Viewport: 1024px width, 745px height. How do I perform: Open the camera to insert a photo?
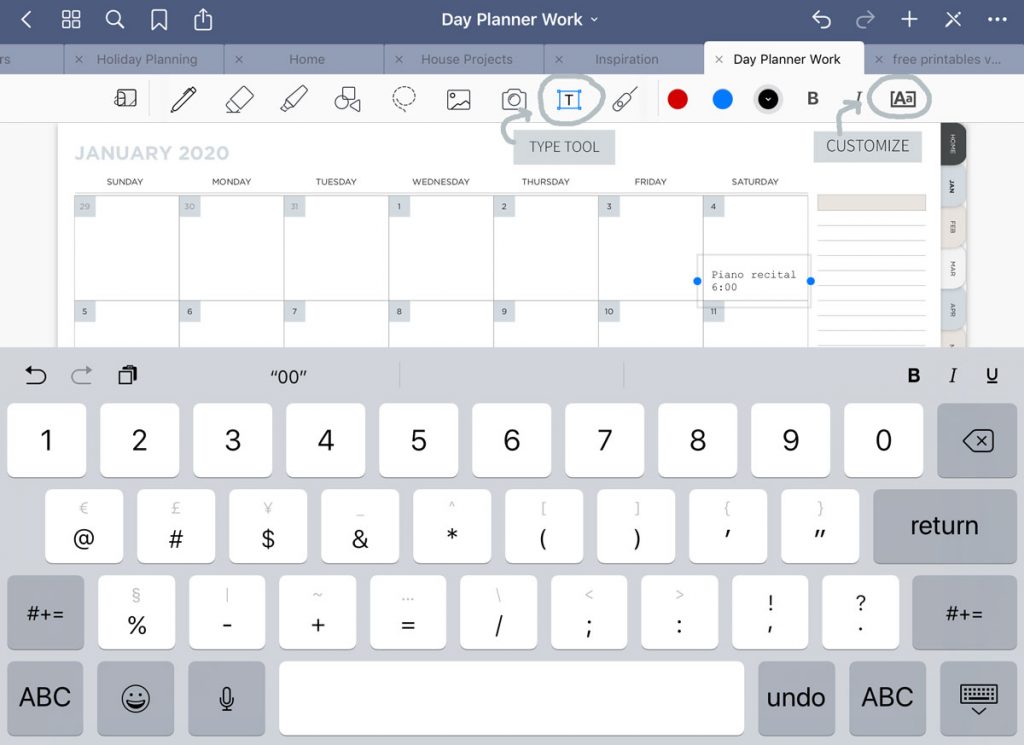pos(513,99)
